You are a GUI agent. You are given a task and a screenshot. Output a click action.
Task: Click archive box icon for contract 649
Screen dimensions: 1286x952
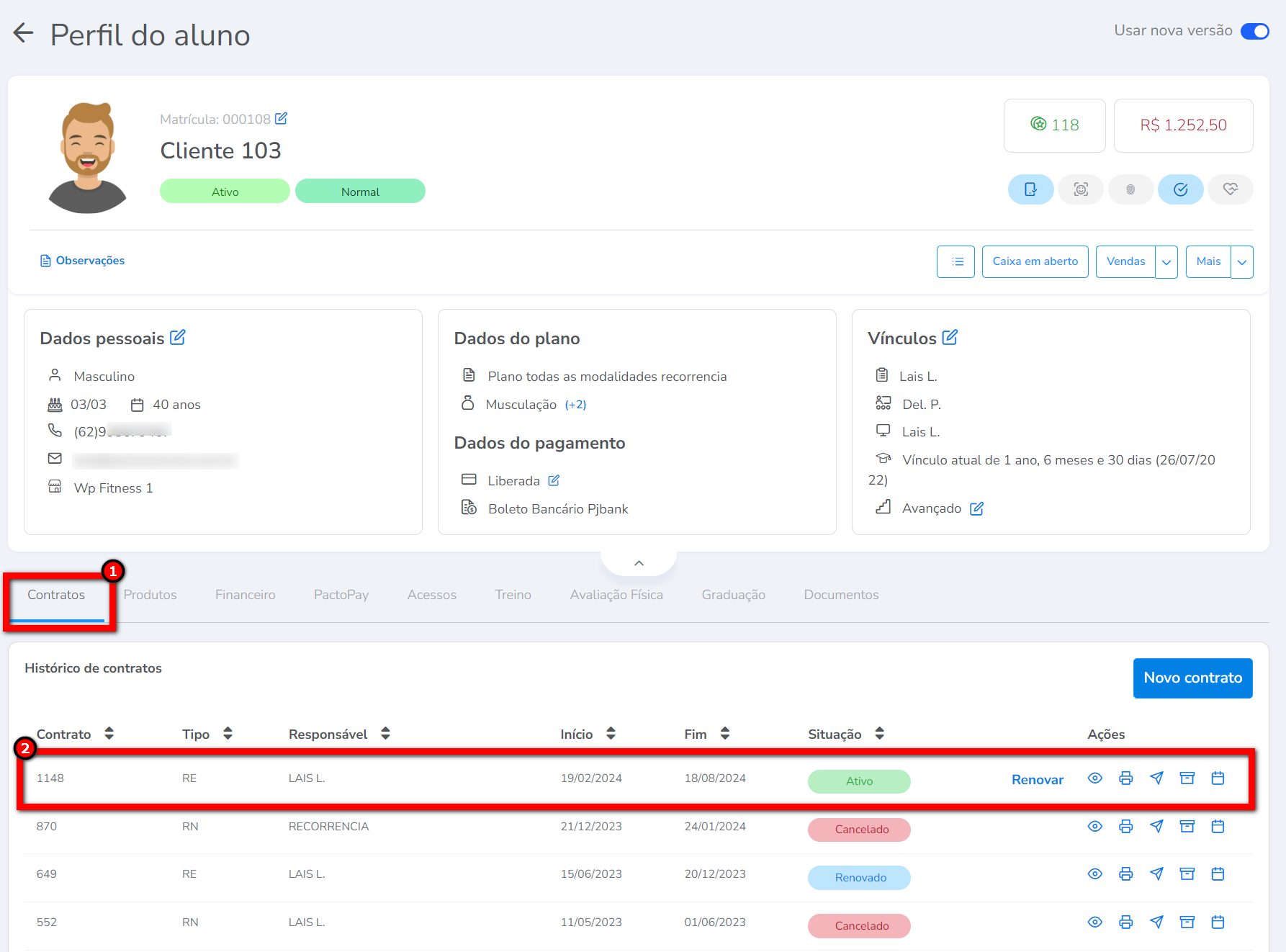pos(1187,874)
